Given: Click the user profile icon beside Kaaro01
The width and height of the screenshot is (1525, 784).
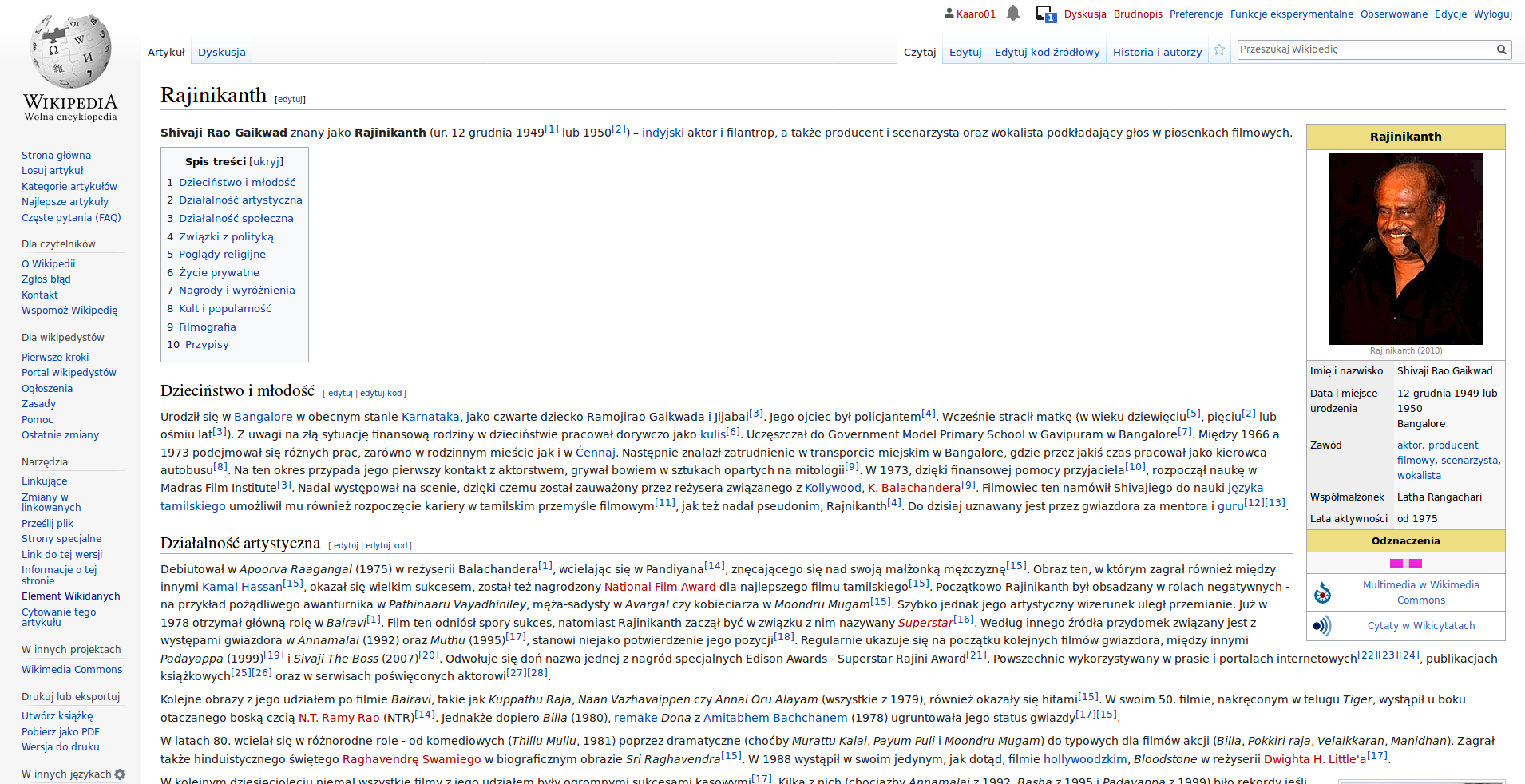Looking at the screenshot, I should [x=949, y=14].
